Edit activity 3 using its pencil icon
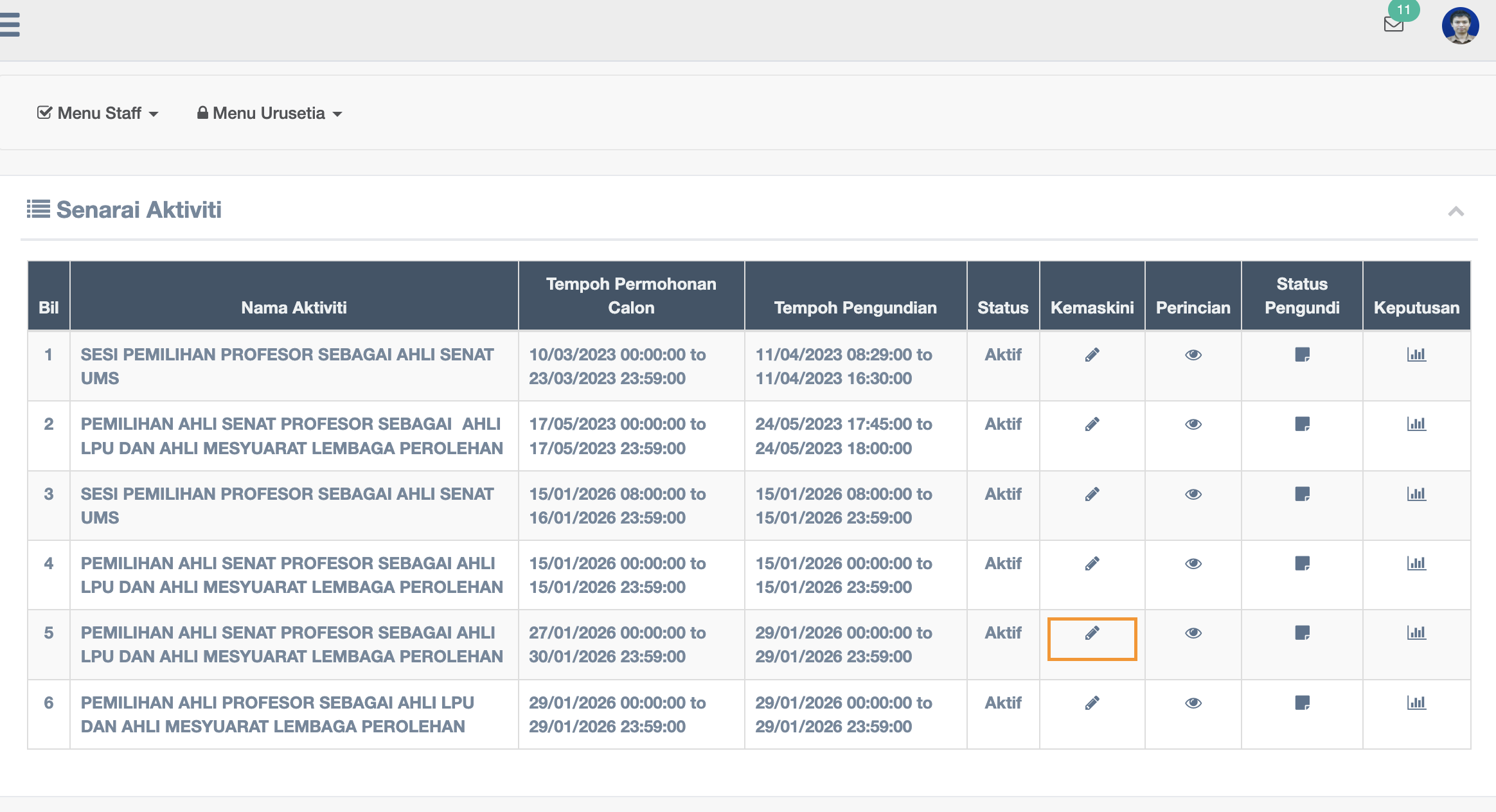 [x=1092, y=494]
